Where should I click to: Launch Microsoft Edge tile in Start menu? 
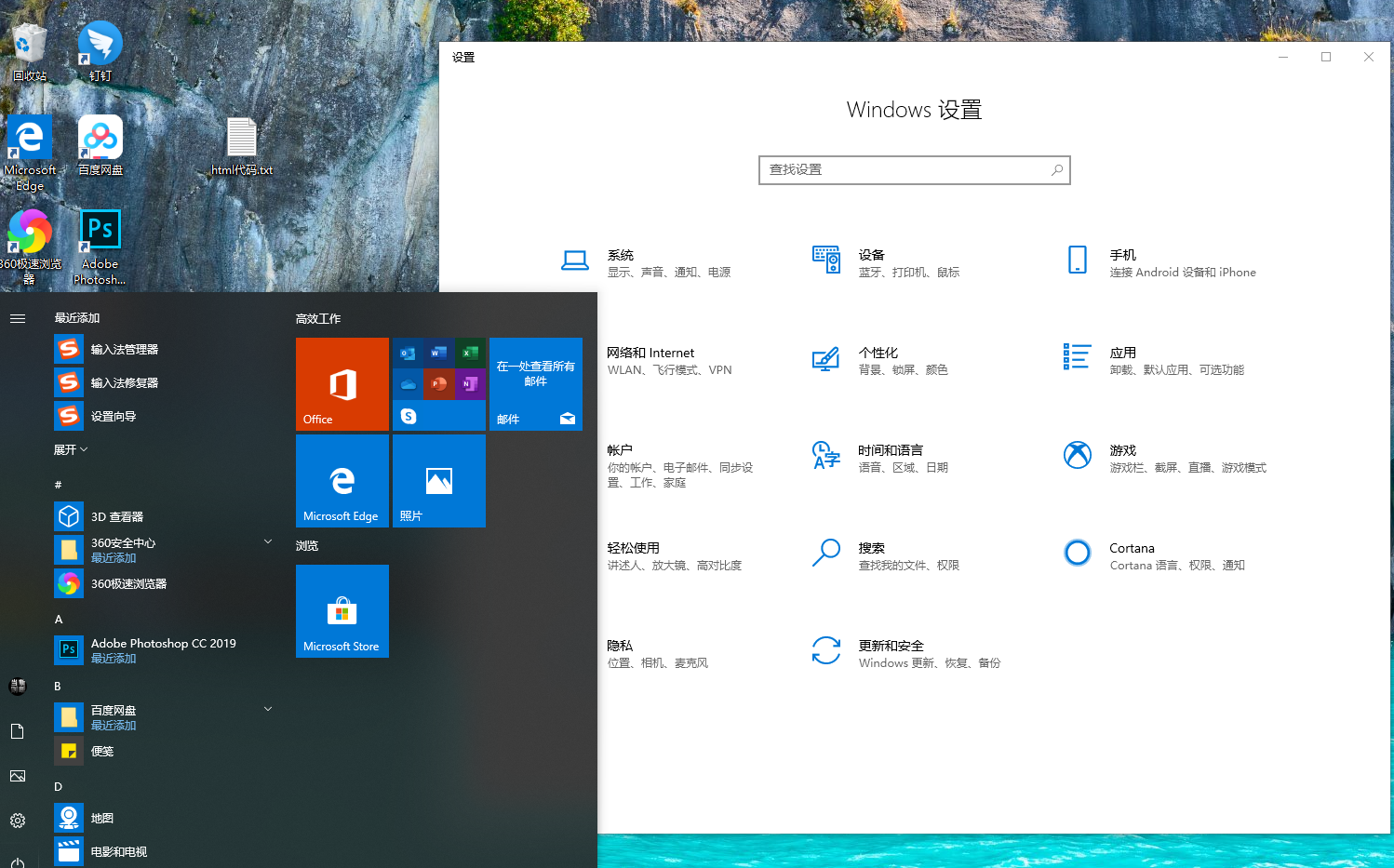(342, 480)
